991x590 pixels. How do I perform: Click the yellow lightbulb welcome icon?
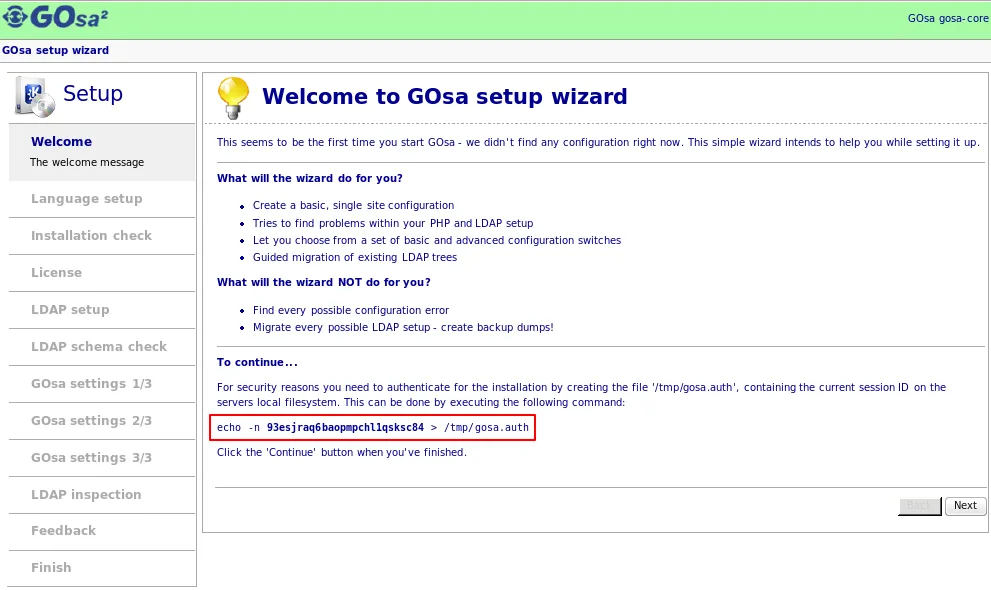(x=233, y=98)
